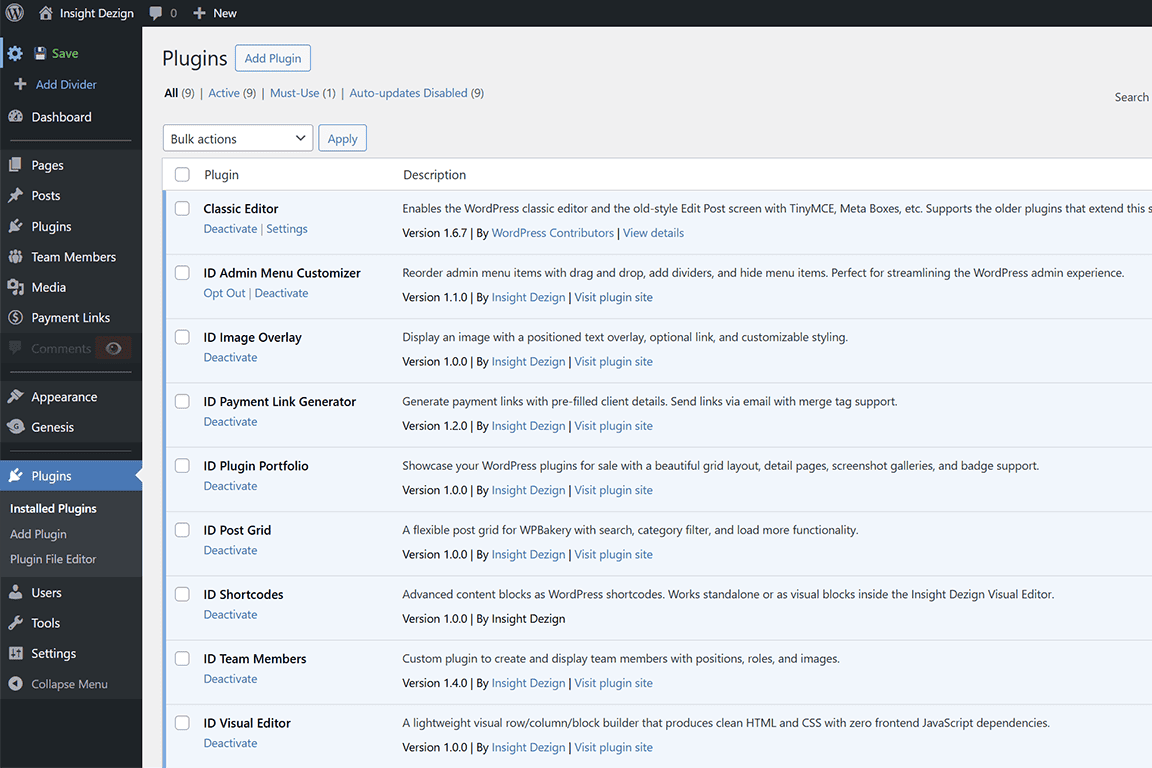Click Settings link under Classic Editor
The image size is (1152, 768).
[x=287, y=229]
